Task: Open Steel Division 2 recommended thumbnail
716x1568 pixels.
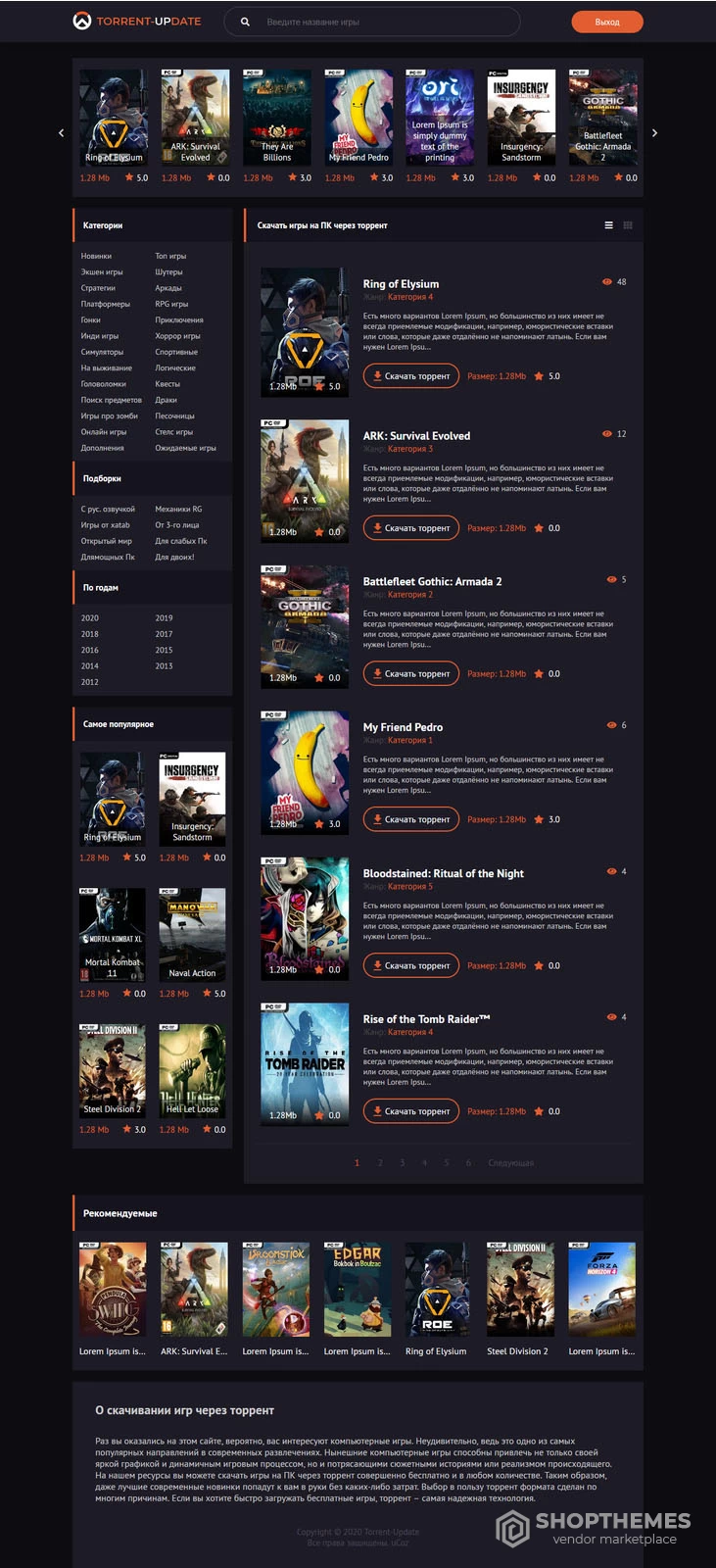Action: (x=520, y=1290)
